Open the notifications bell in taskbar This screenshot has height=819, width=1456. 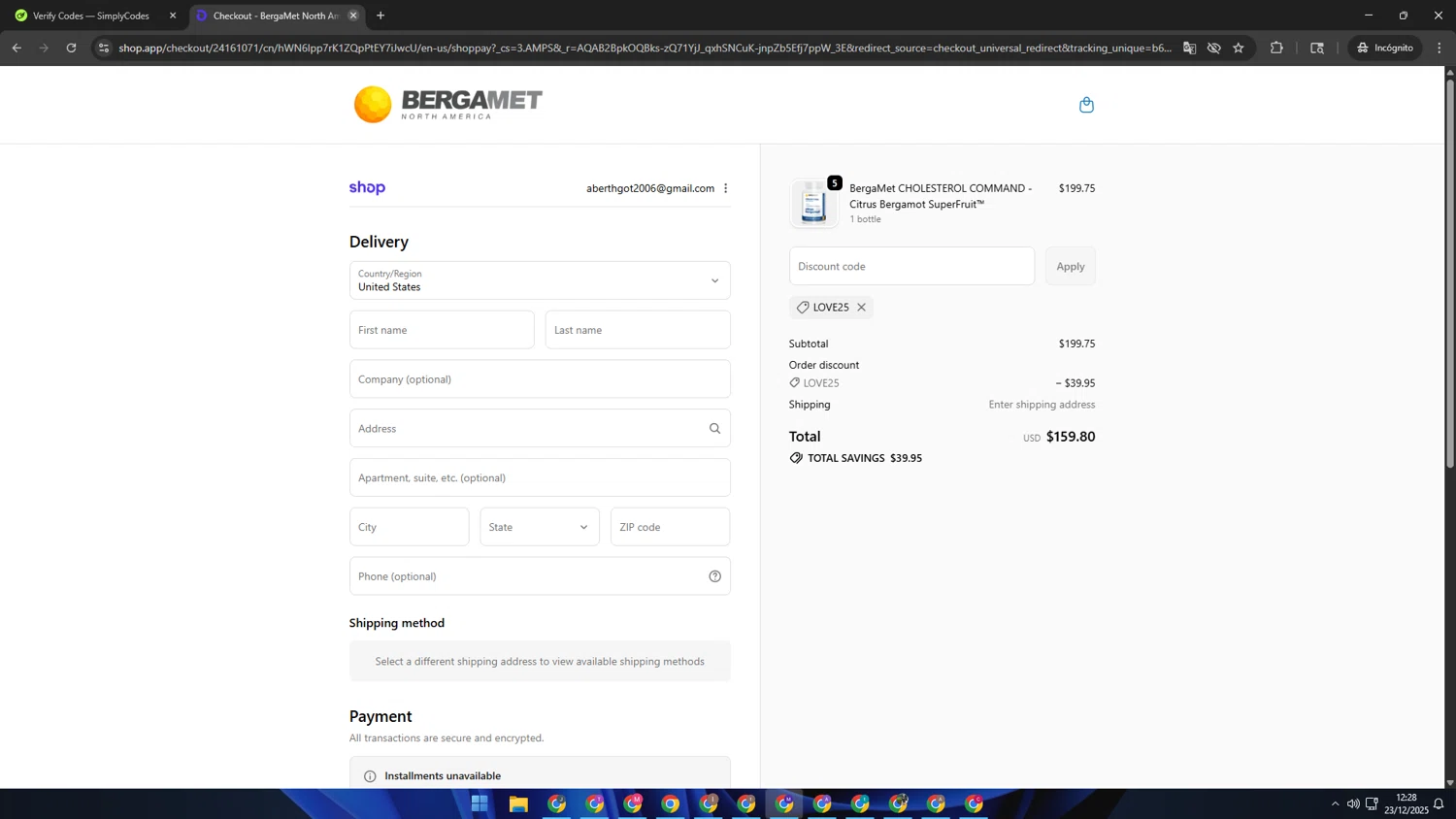1439,803
